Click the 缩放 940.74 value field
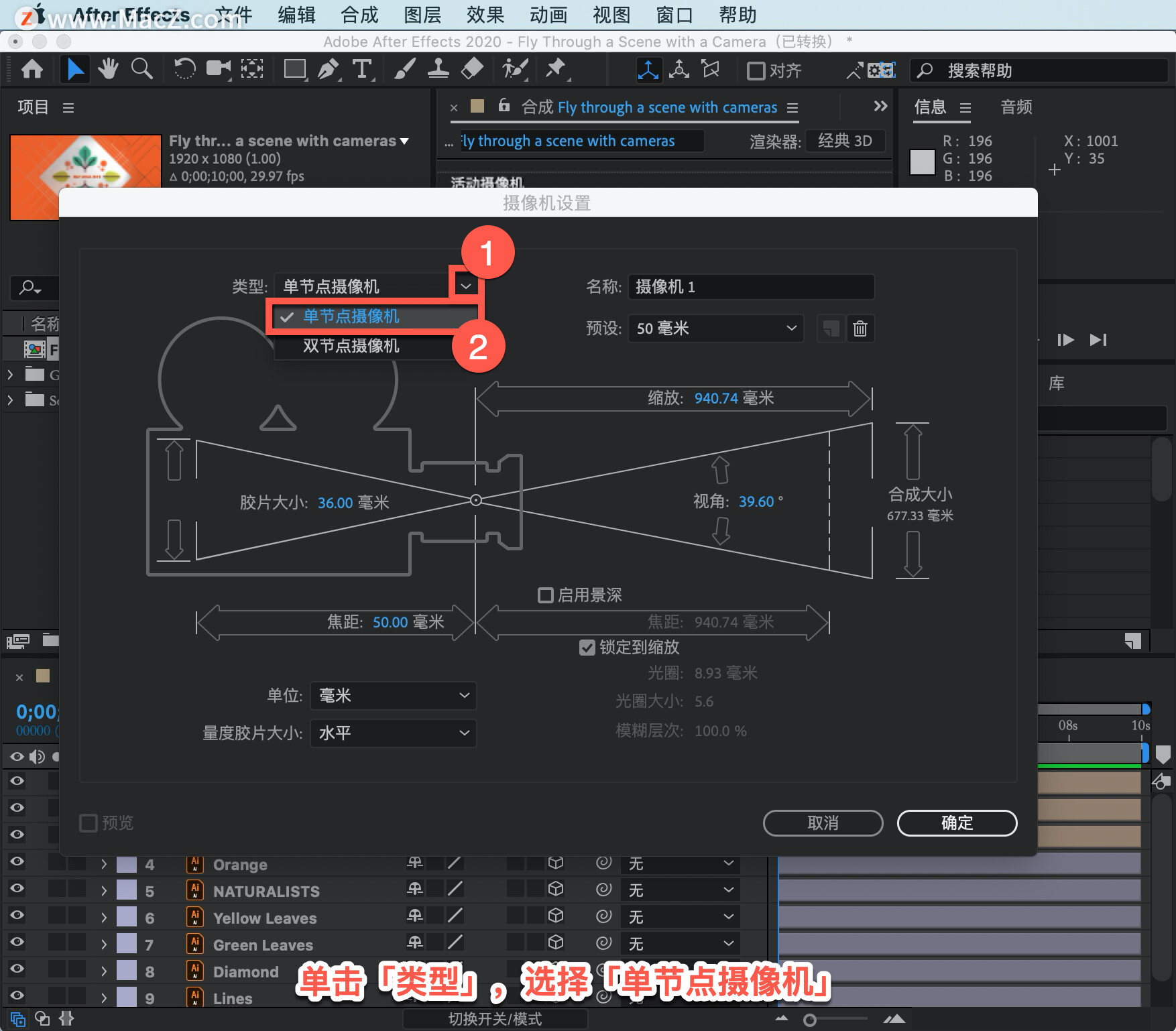 [716, 398]
